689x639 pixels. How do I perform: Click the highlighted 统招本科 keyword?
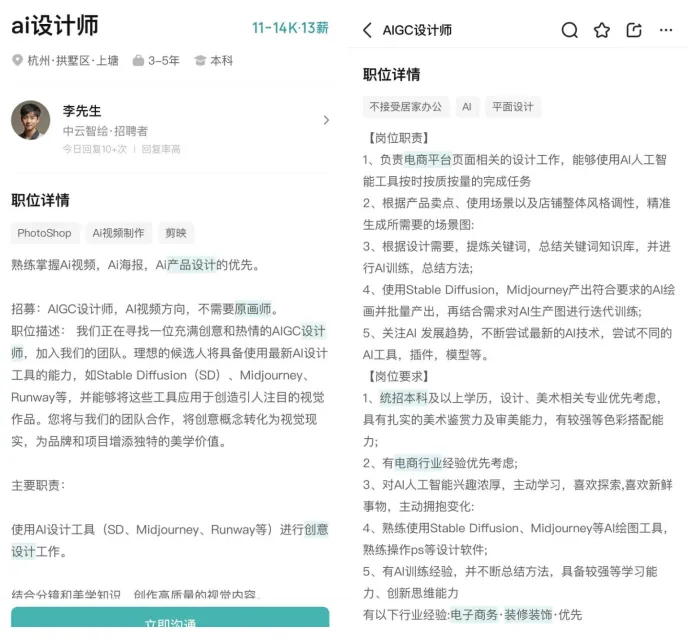coord(403,398)
